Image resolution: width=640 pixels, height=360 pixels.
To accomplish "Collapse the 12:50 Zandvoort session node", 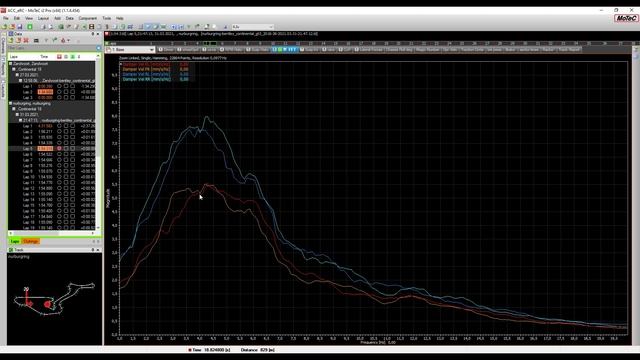I will [20, 81].
